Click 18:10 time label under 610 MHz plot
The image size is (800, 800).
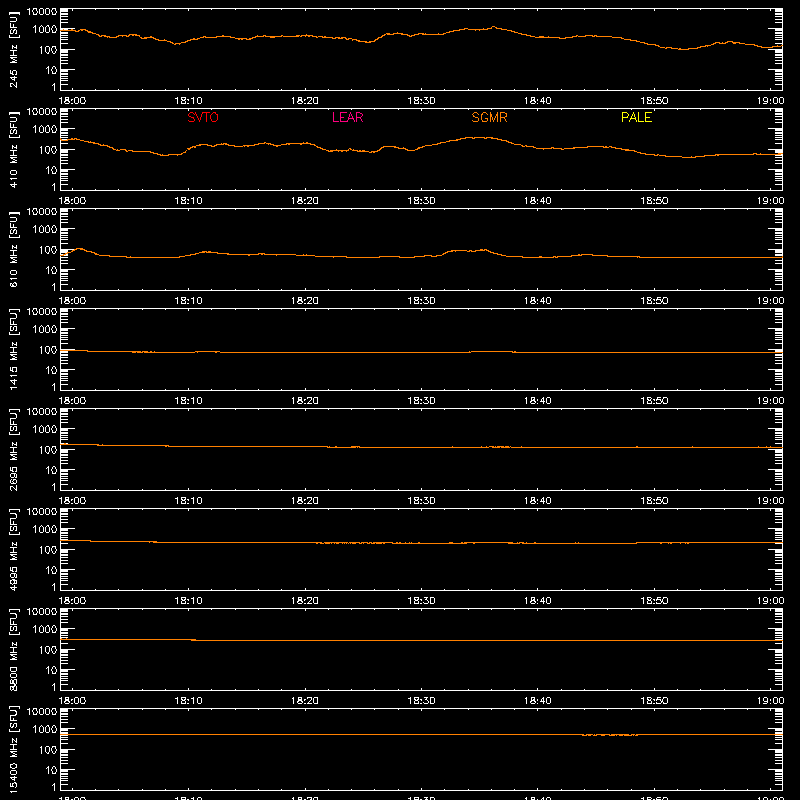click(189, 301)
